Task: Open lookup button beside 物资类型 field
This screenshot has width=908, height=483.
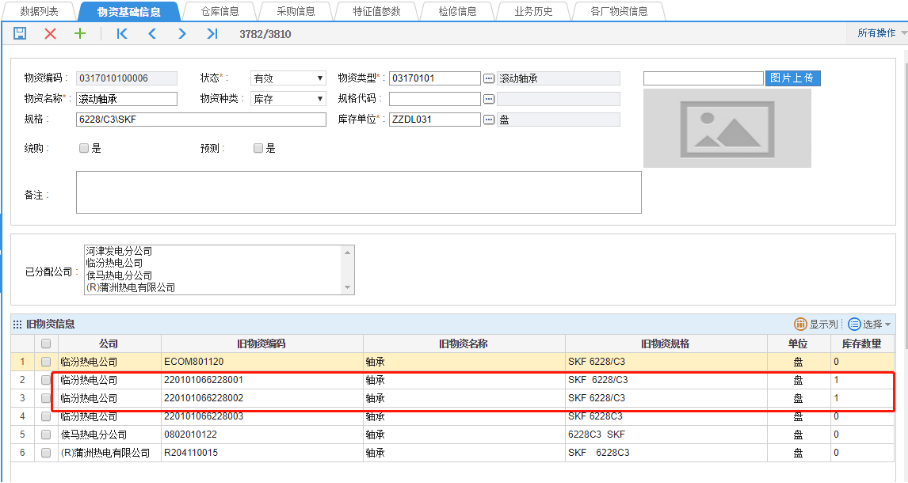Action: (x=489, y=78)
